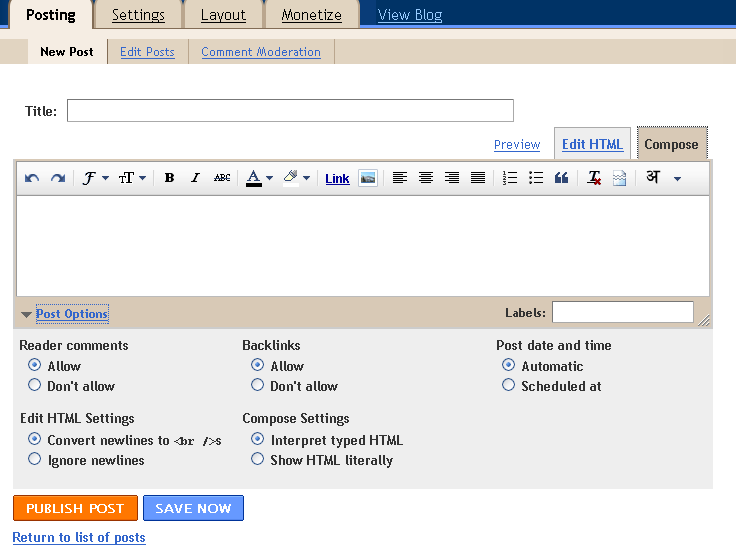Image resolution: width=736 pixels, height=545 pixels.
Task: Click the View Blog link
Action: 410,15
